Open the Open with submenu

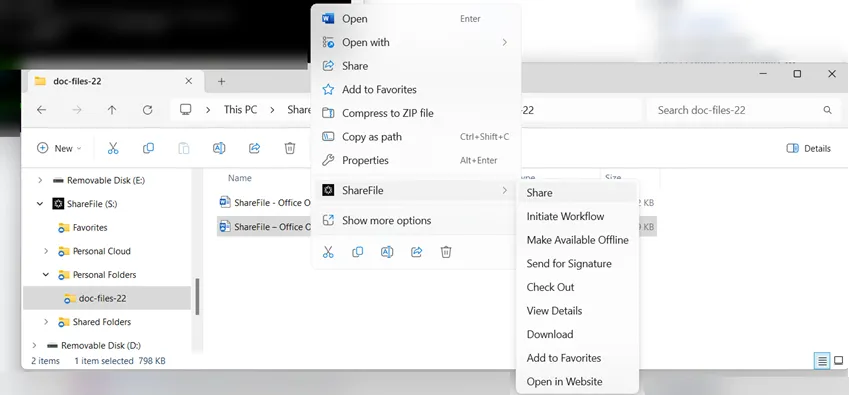tap(416, 42)
